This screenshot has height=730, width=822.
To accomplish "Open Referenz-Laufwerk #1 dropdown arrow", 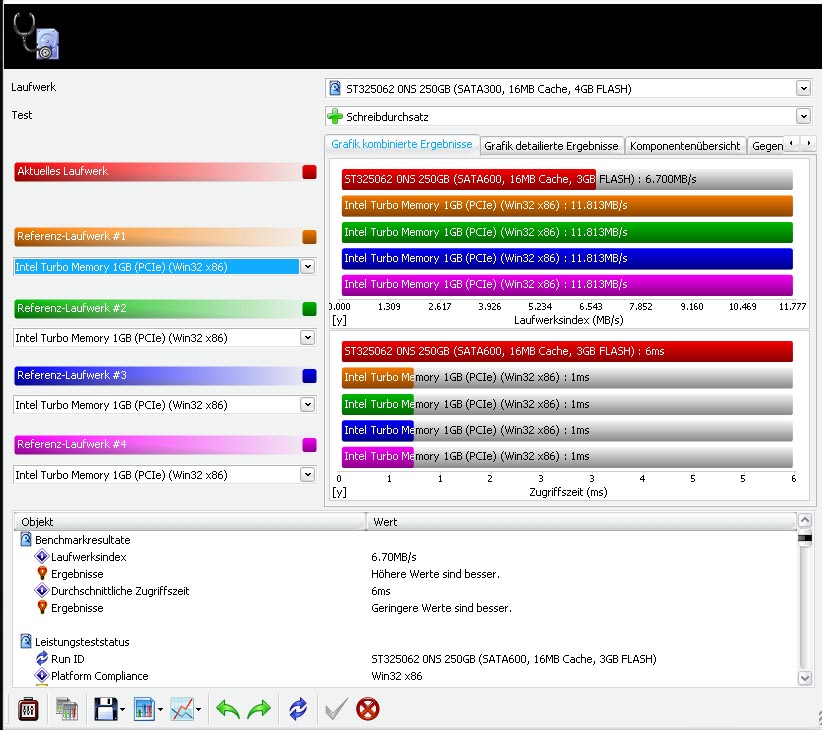I will click(x=308, y=266).
